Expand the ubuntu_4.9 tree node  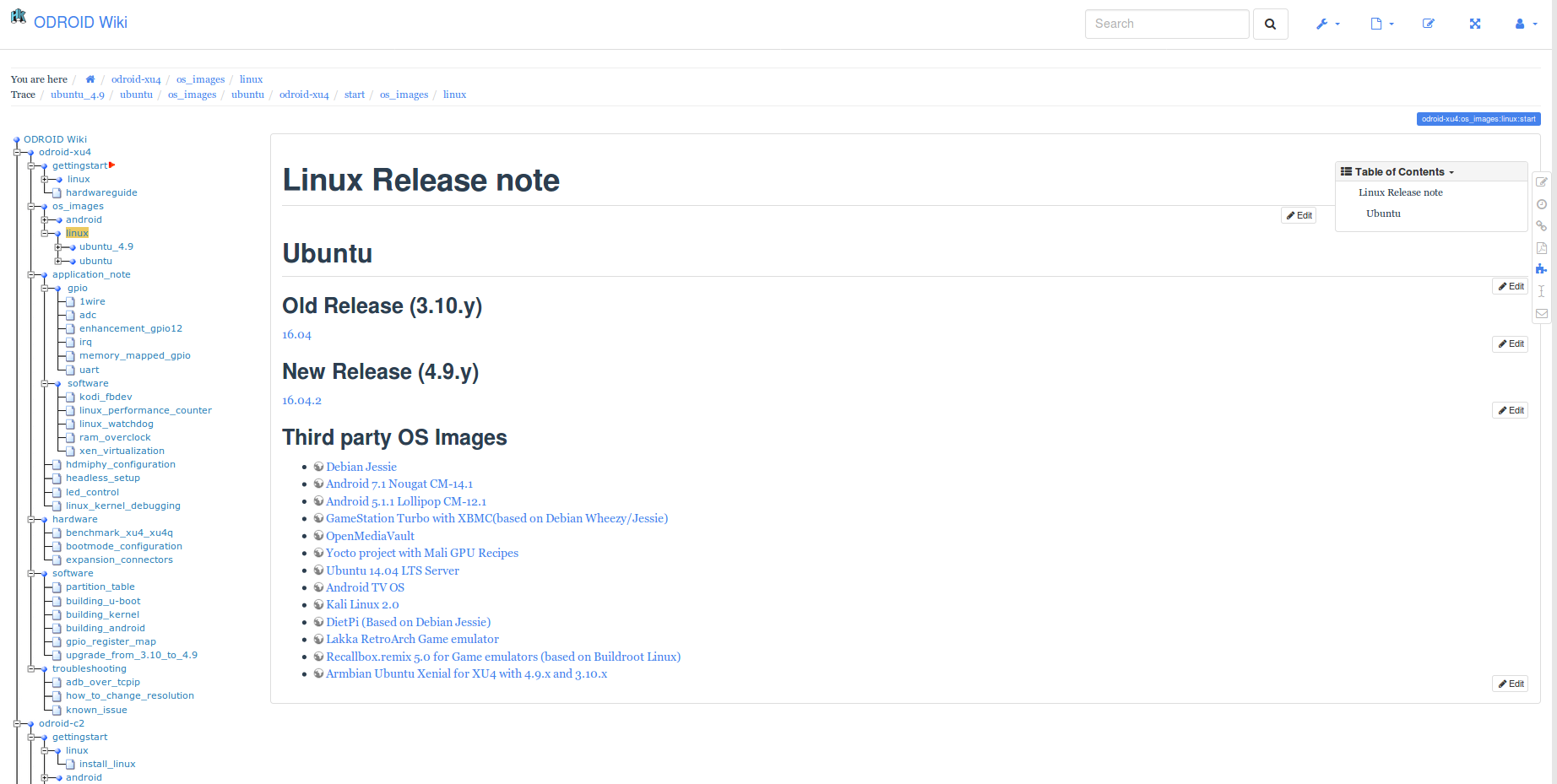coord(58,247)
